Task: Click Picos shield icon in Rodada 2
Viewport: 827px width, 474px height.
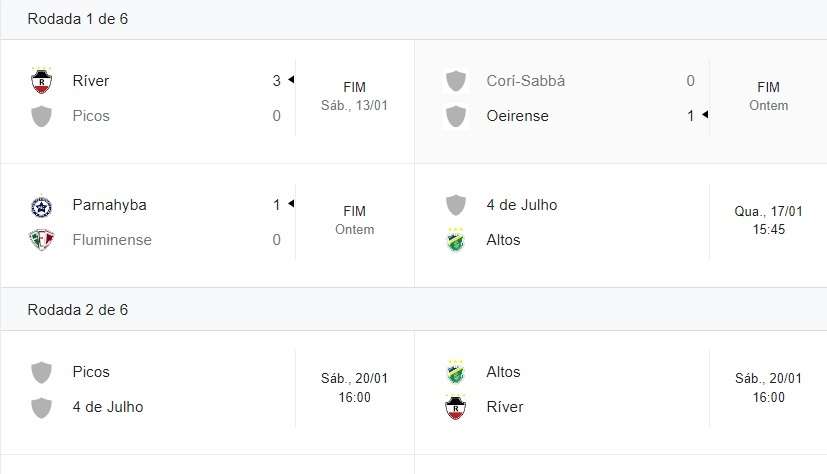Action: click(41, 372)
